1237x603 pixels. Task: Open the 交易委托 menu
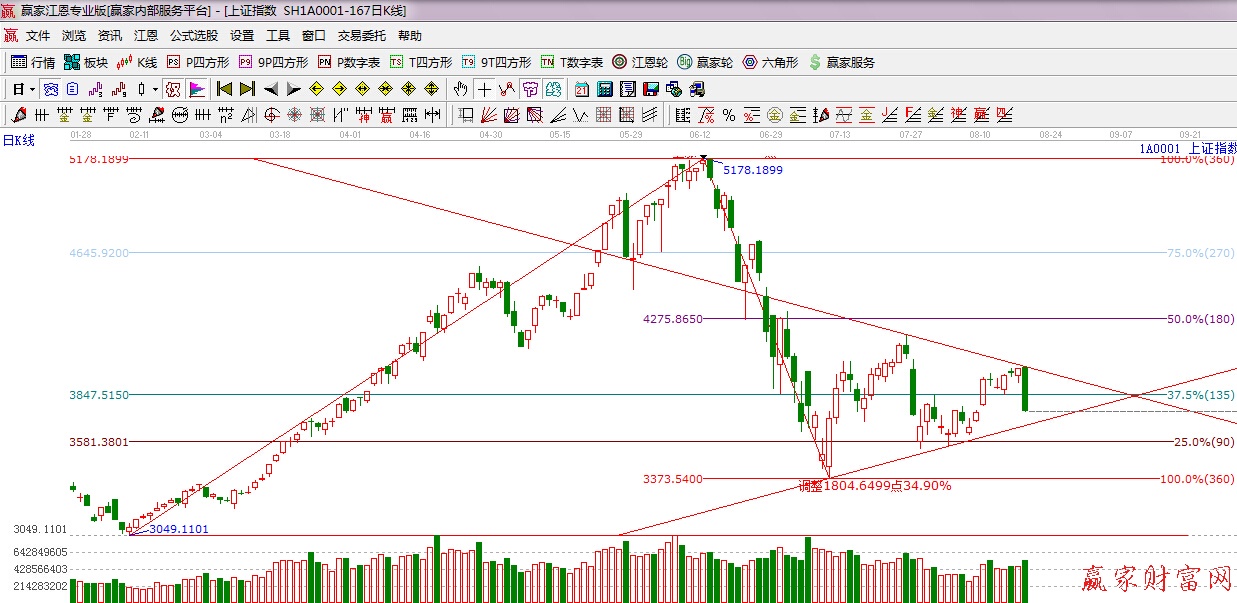(361, 36)
